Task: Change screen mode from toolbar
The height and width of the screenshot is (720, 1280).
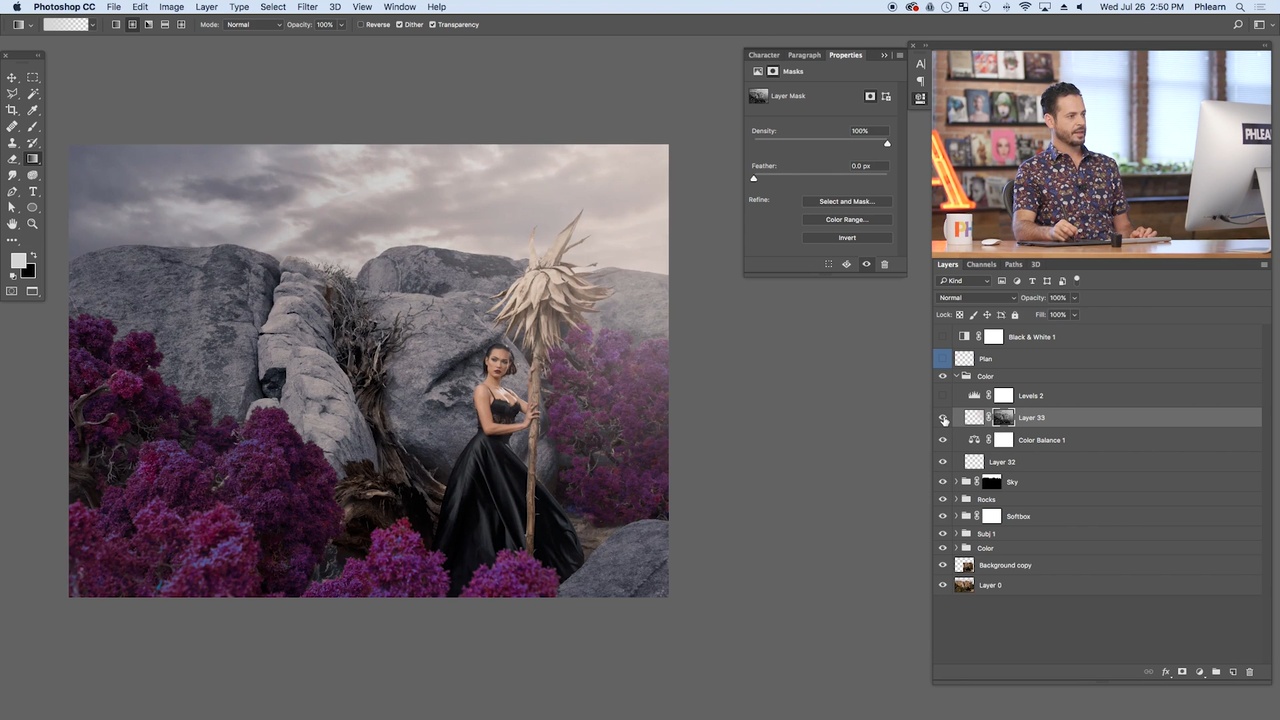Action: pos(33,291)
